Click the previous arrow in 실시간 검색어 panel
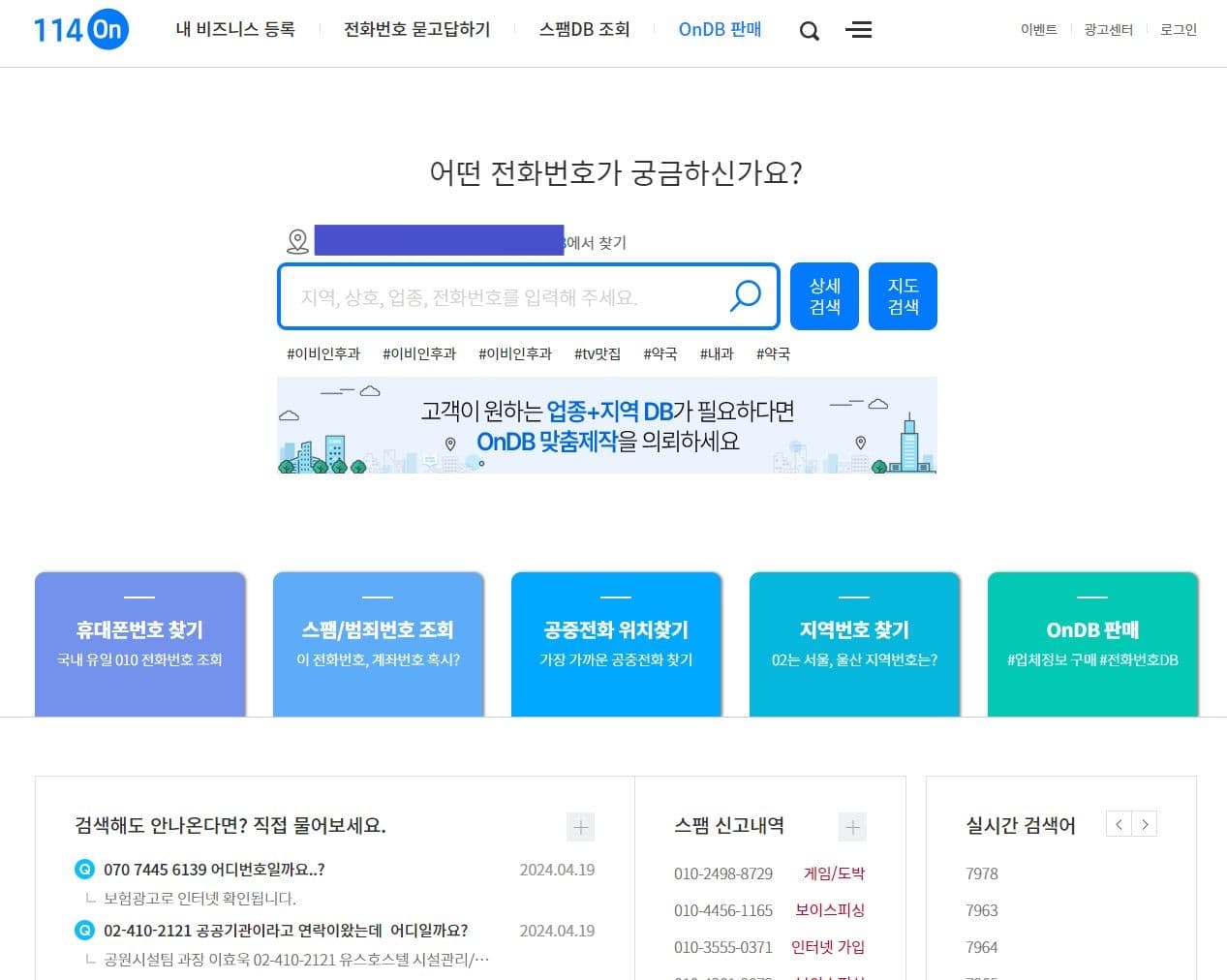 1119,823
